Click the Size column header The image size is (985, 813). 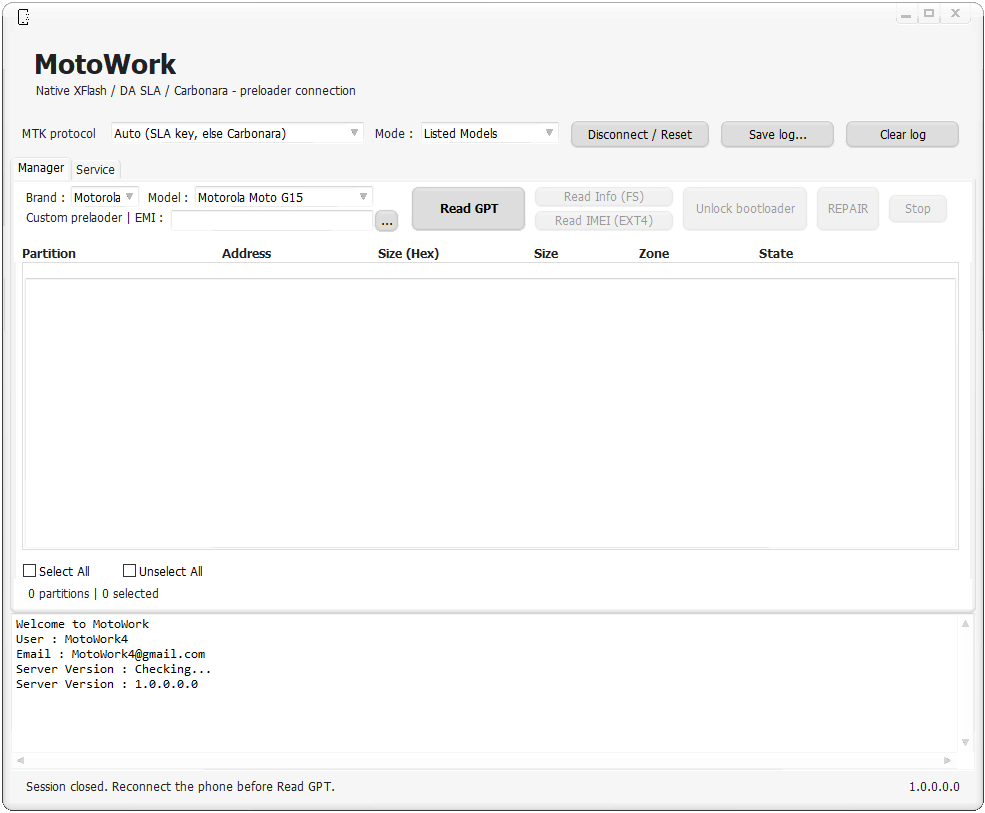[546, 253]
